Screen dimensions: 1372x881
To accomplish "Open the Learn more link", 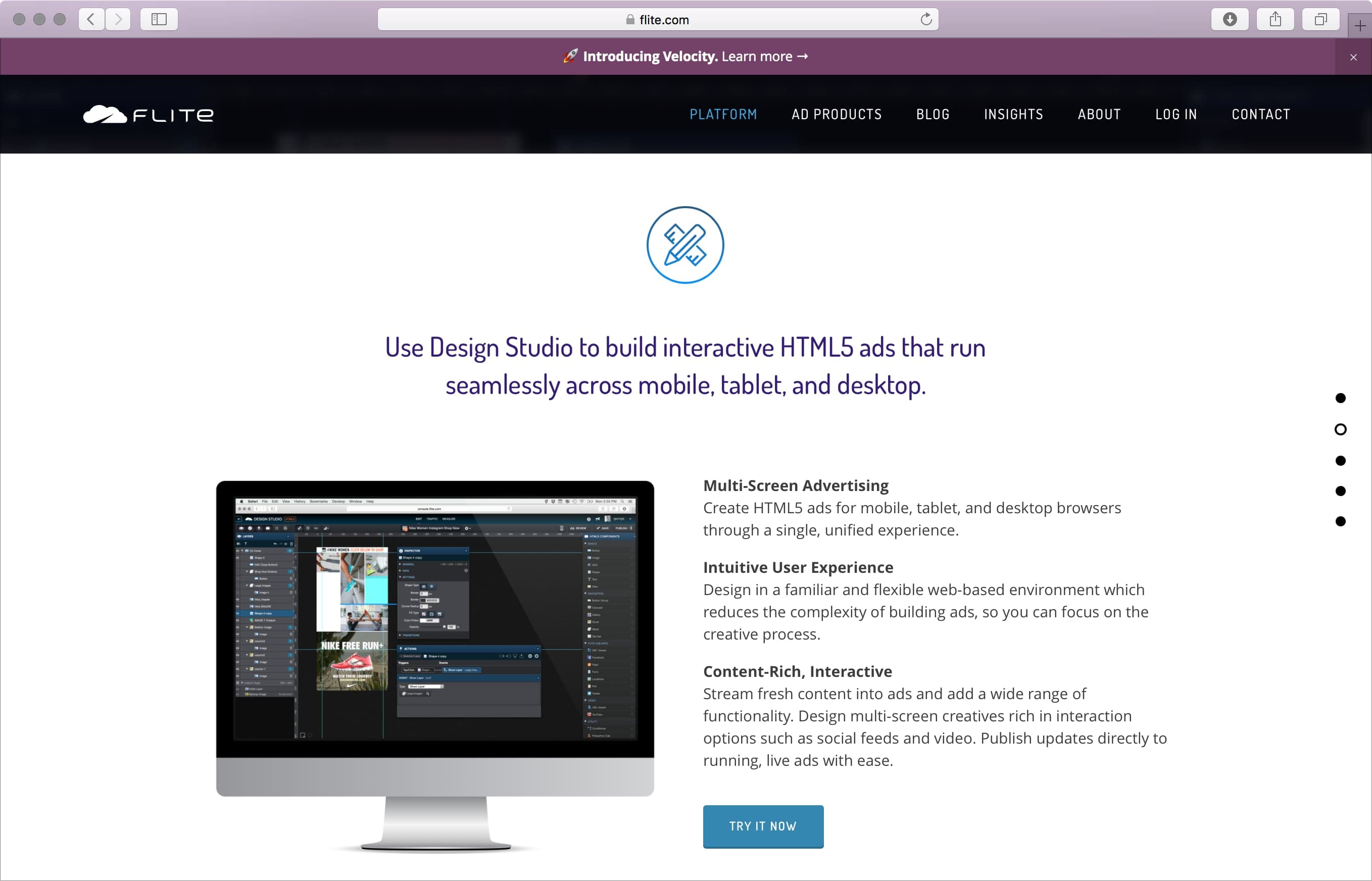I will [x=765, y=57].
